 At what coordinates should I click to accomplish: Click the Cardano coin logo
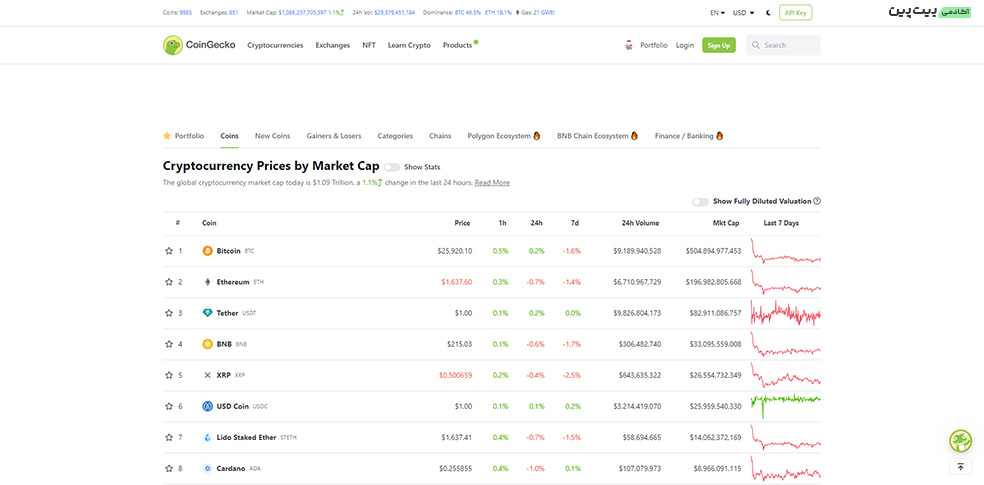coord(208,469)
